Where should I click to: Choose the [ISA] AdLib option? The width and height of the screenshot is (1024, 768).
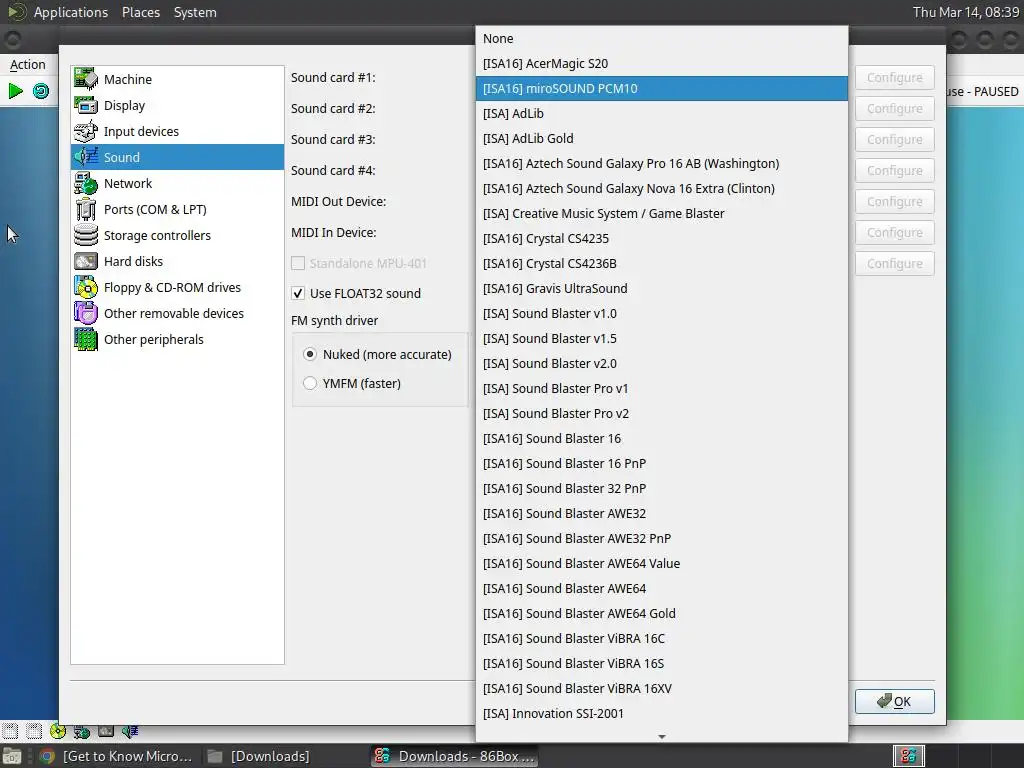[x=662, y=114]
